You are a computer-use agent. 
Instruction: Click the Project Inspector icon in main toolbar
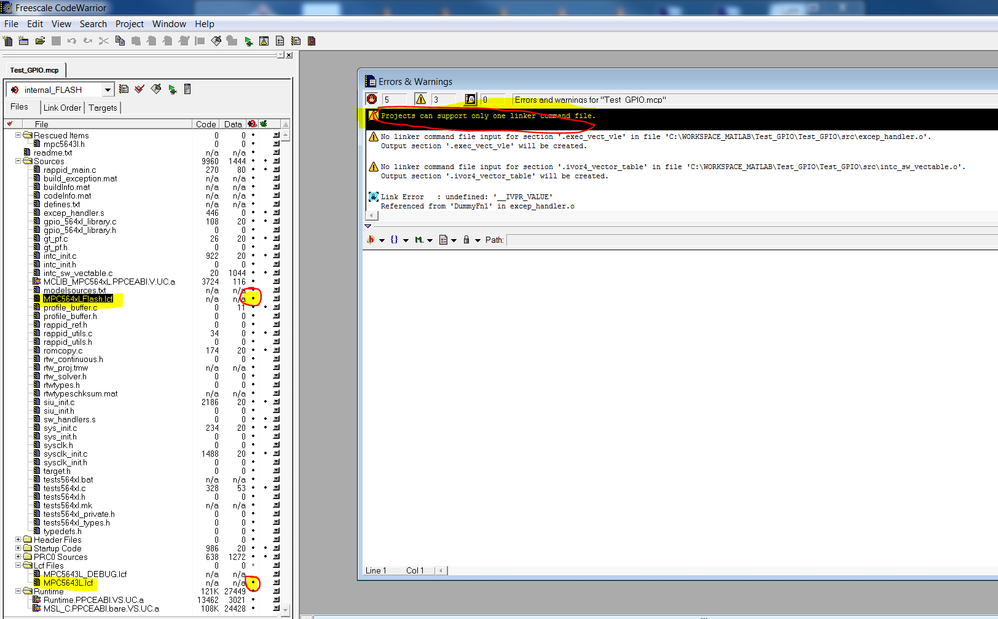264,41
